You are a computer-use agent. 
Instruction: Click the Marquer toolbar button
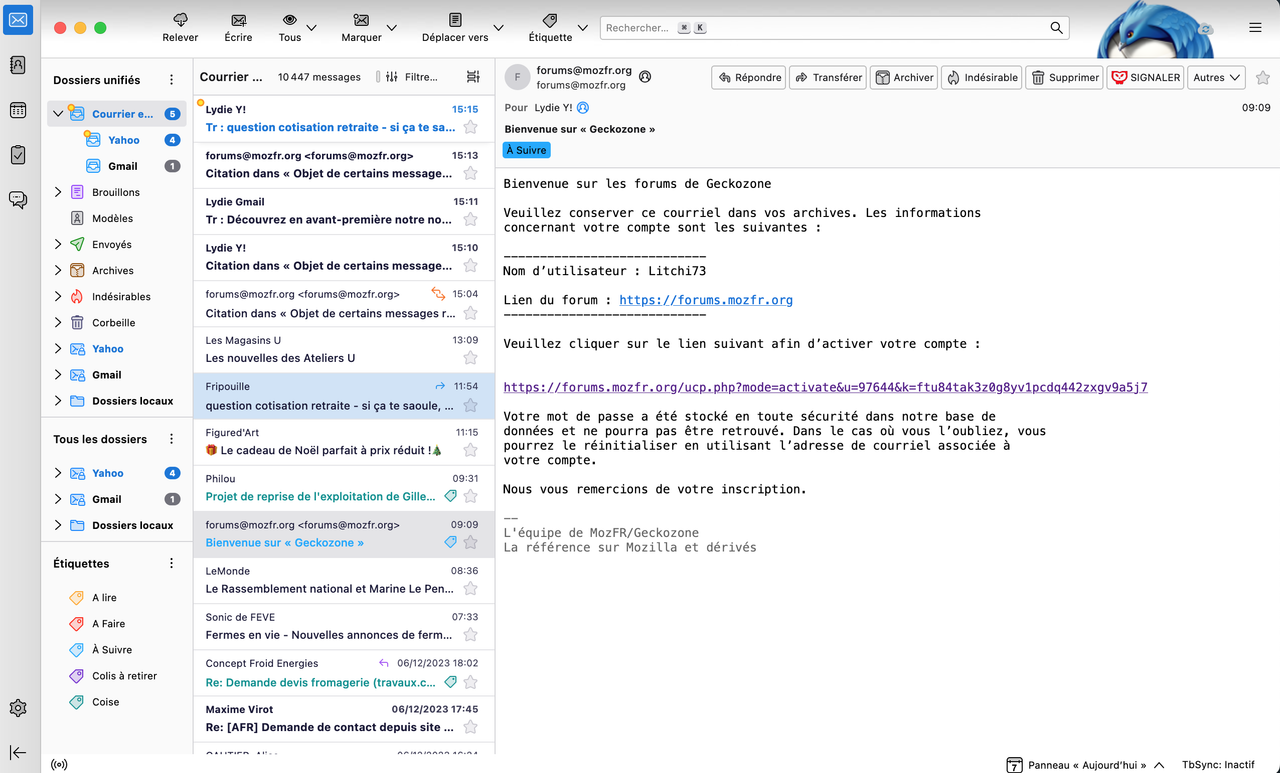coord(361,28)
